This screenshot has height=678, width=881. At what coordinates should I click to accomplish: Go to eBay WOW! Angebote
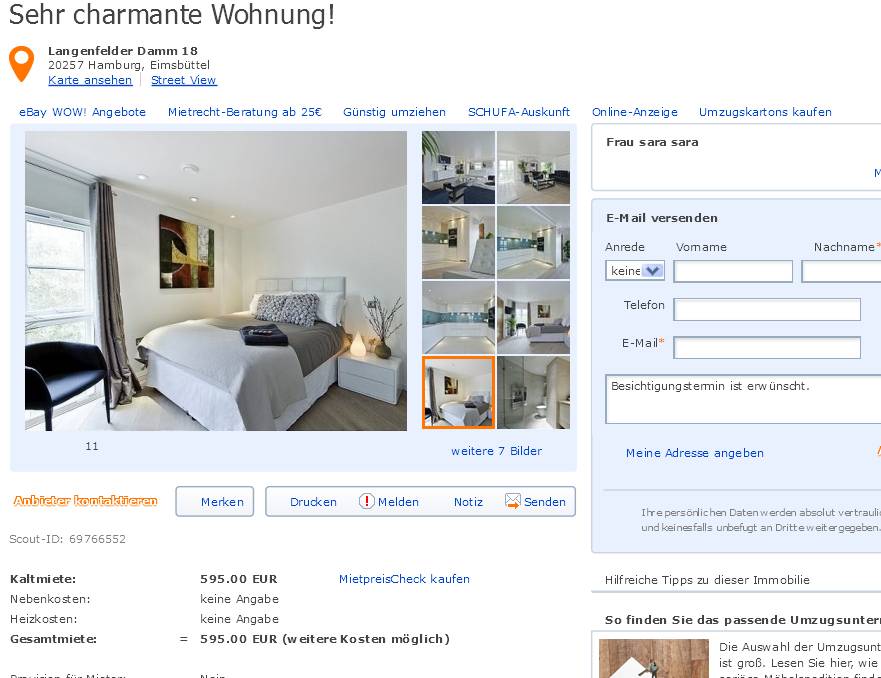(x=83, y=112)
